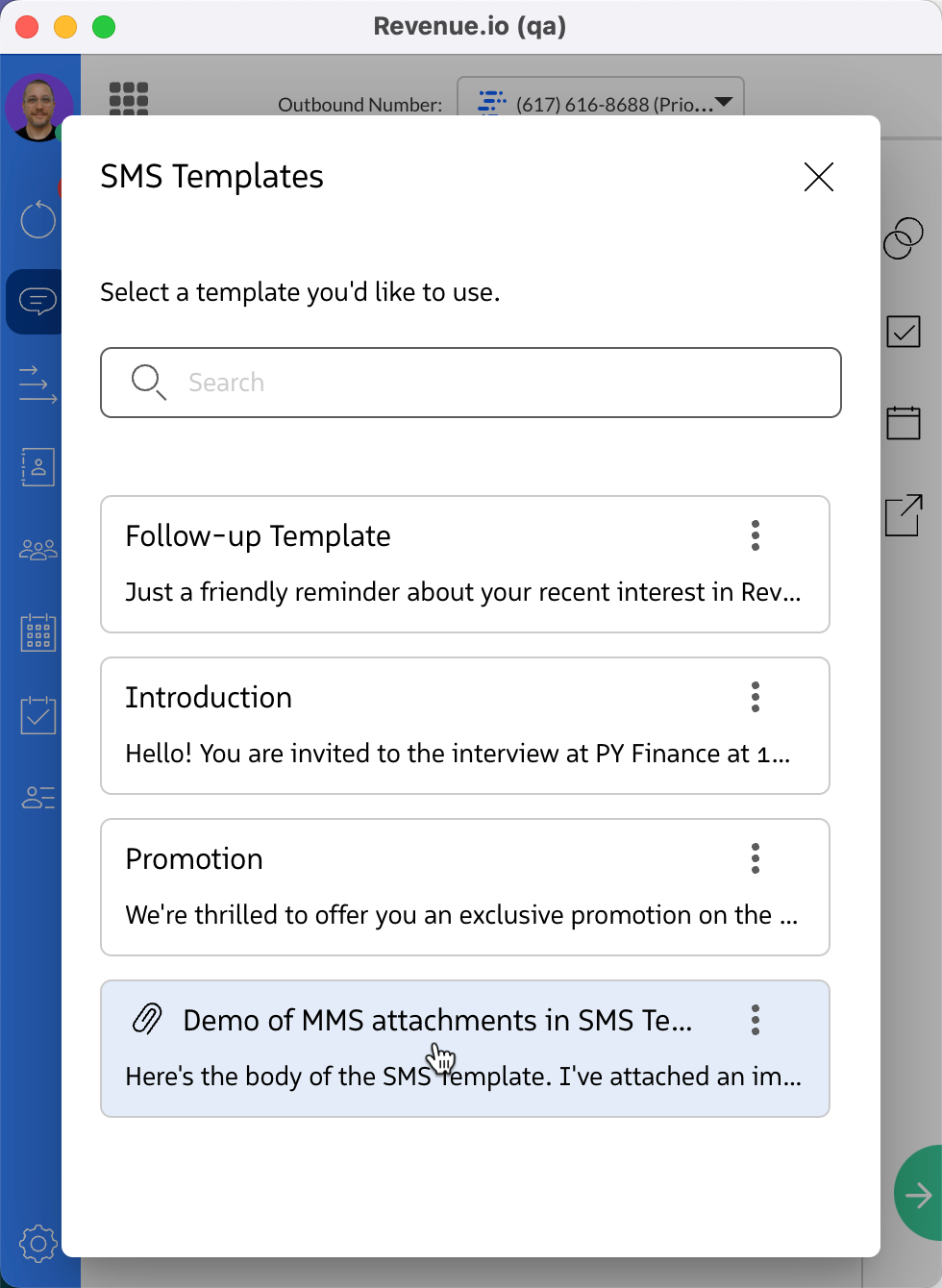Open options for Demo of MMS template

point(756,1020)
